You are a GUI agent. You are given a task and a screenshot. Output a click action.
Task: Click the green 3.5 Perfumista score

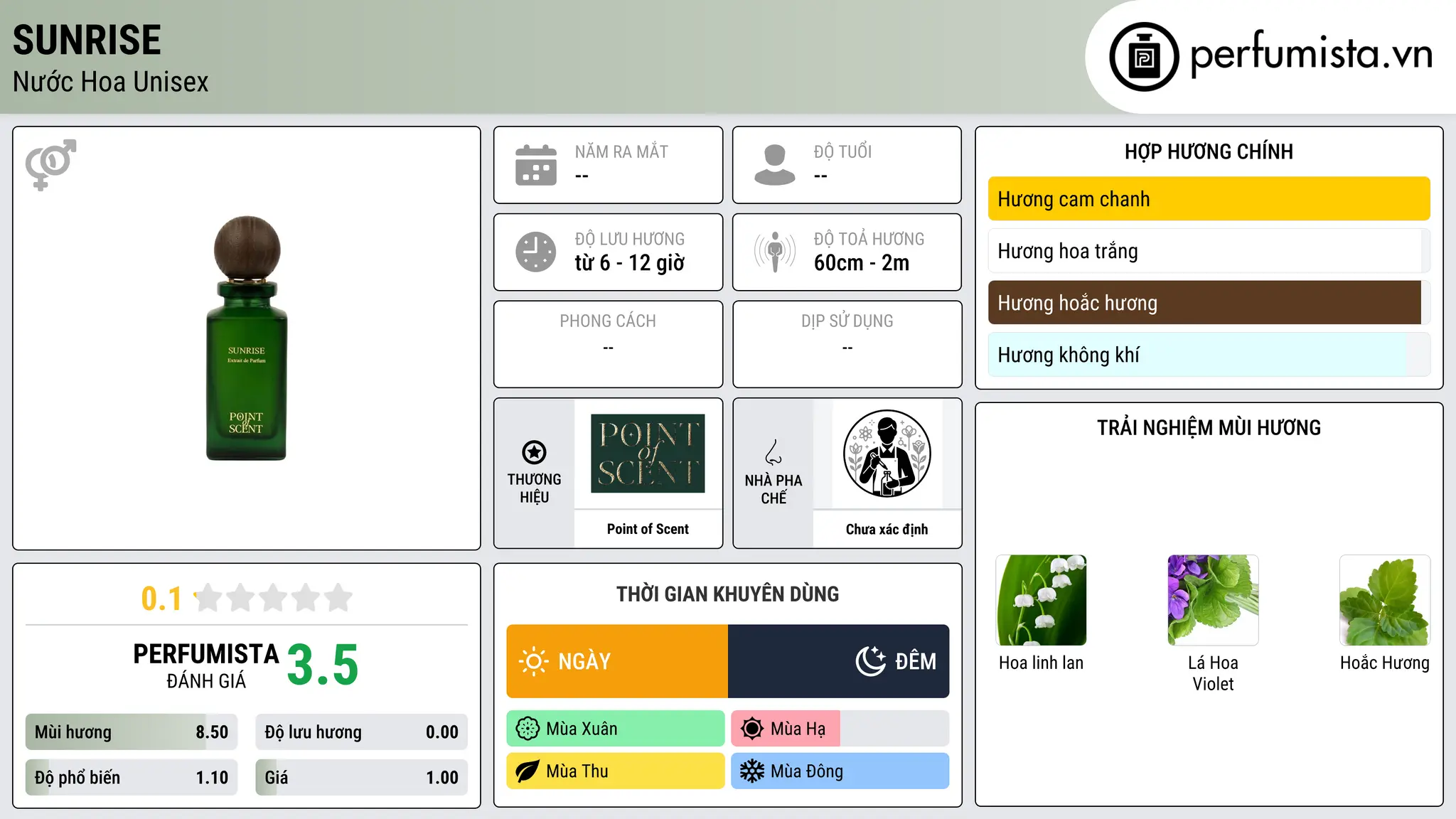point(323,665)
